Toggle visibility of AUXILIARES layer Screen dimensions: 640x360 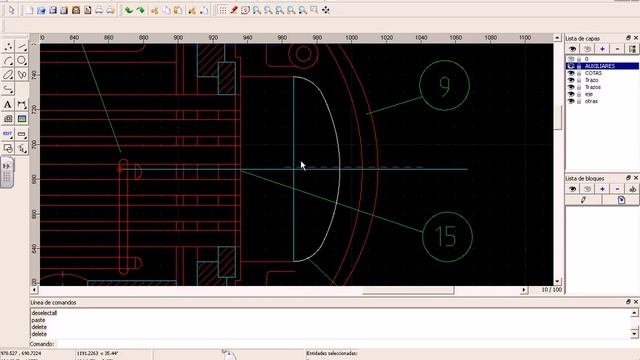click(571, 66)
